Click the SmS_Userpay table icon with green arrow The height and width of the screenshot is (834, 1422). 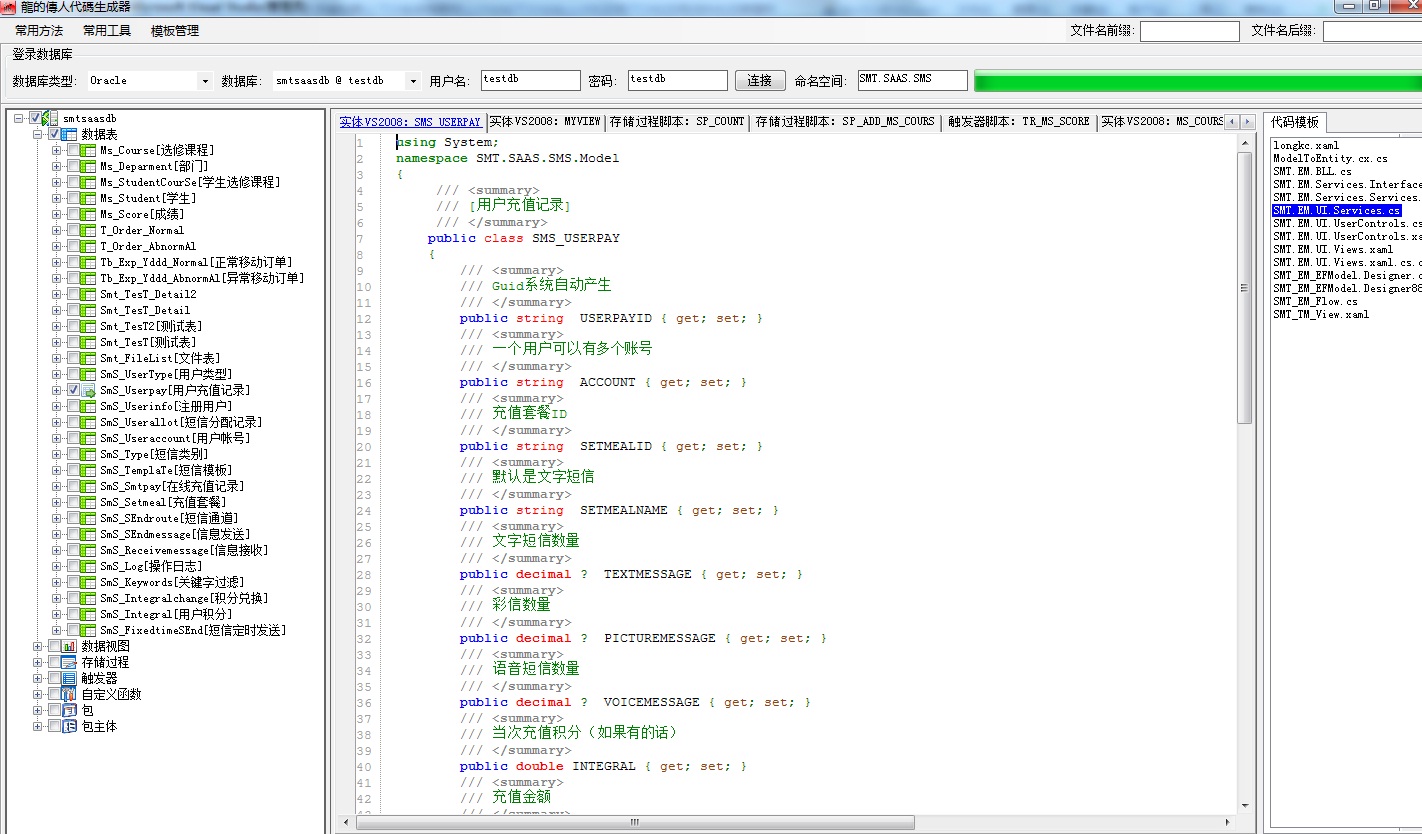point(88,390)
